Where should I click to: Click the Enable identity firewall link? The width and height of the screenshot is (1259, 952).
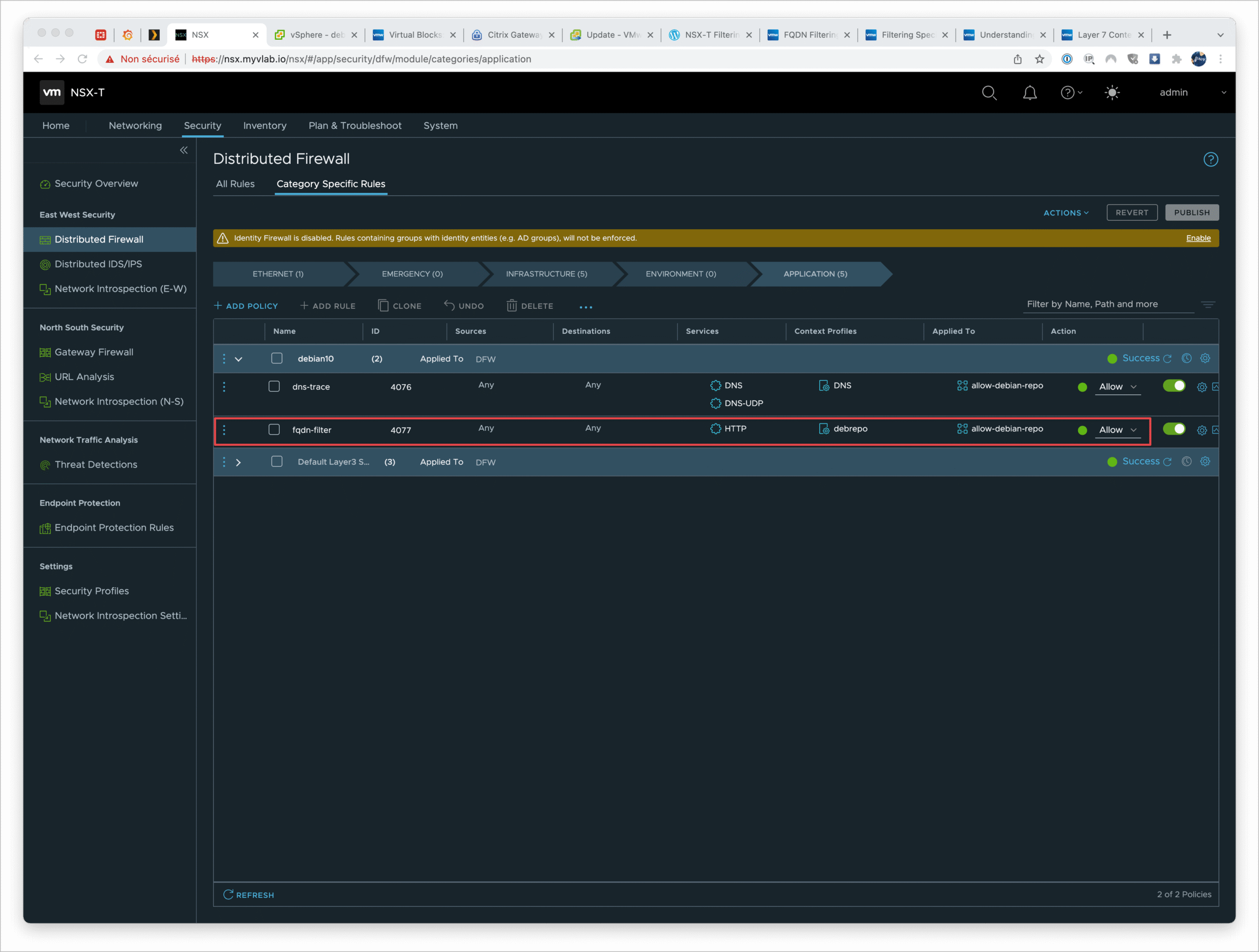click(x=1198, y=238)
